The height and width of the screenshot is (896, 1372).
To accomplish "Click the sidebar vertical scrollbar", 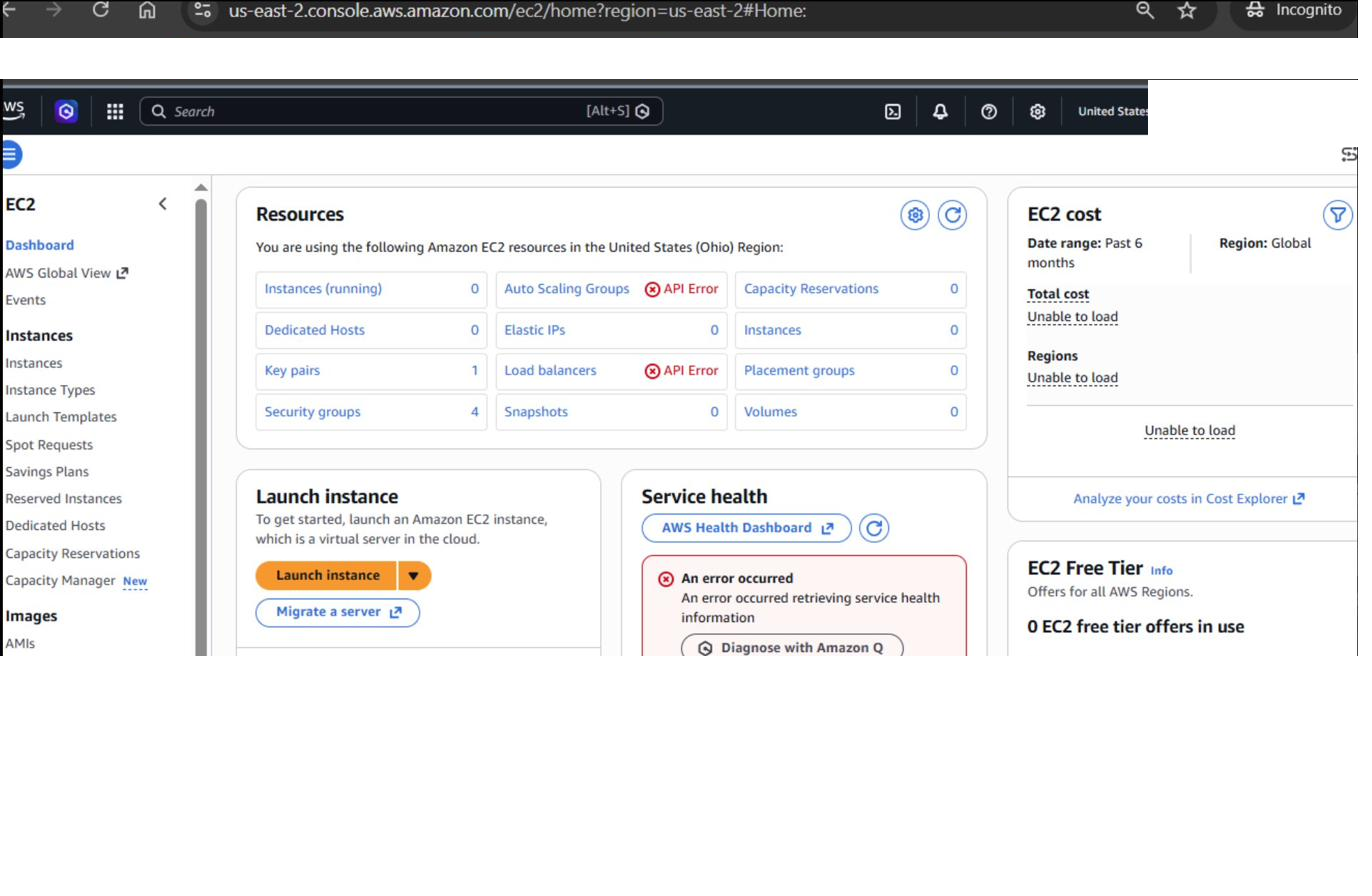I will click(x=201, y=427).
